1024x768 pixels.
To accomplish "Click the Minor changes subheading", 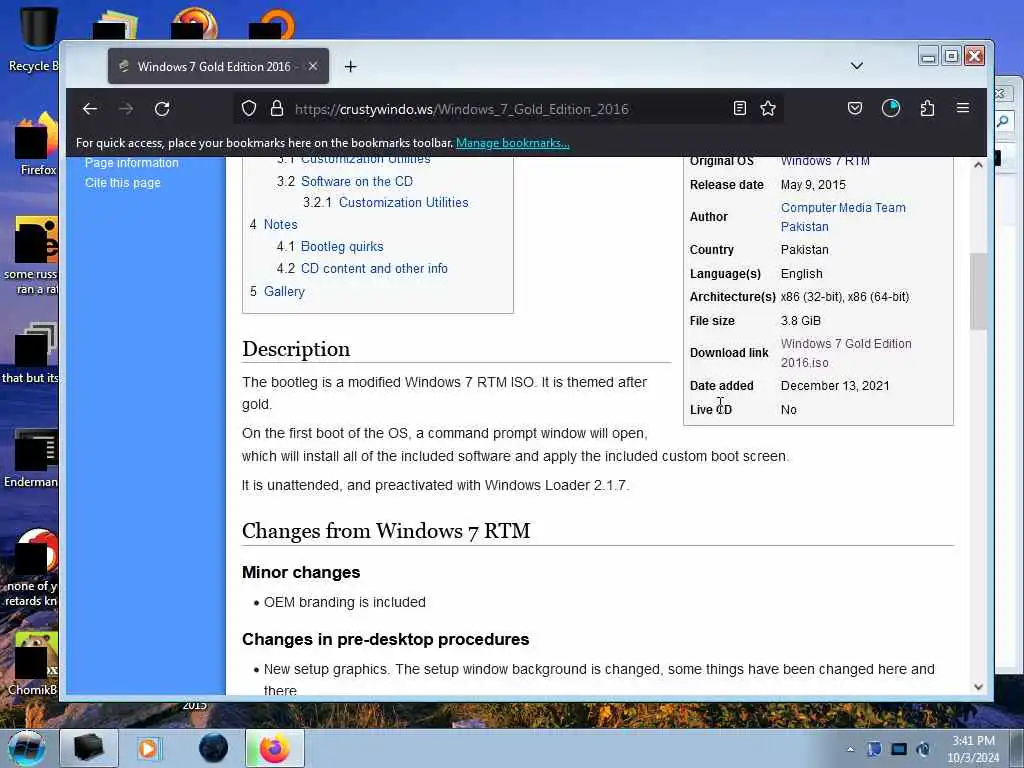I will pyautogui.click(x=301, y=573).
